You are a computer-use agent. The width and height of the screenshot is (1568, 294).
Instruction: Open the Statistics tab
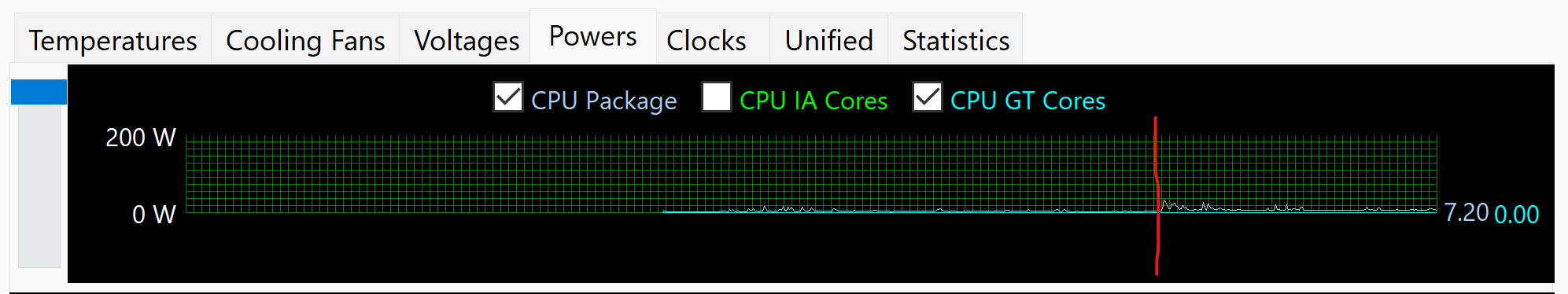click(x=956, y=40)
